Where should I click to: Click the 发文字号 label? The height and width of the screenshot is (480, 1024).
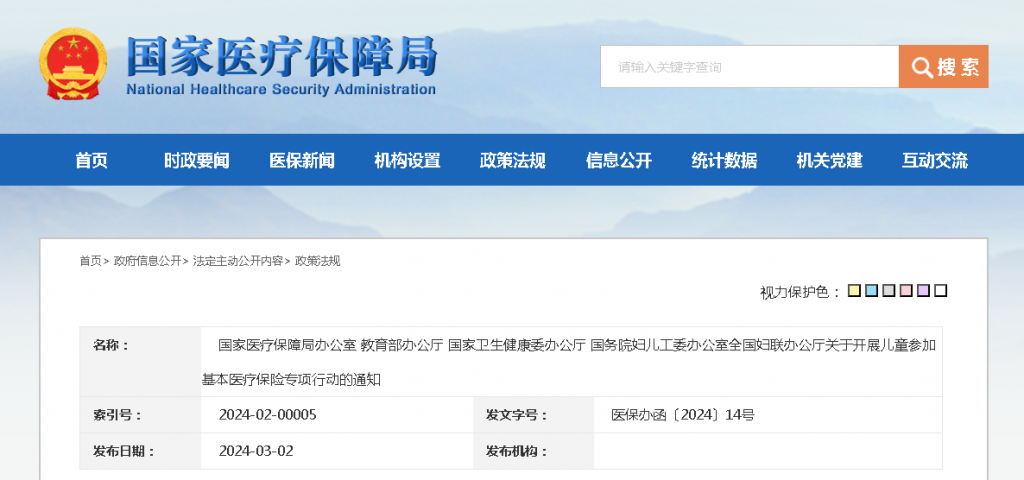pos(516,415)
